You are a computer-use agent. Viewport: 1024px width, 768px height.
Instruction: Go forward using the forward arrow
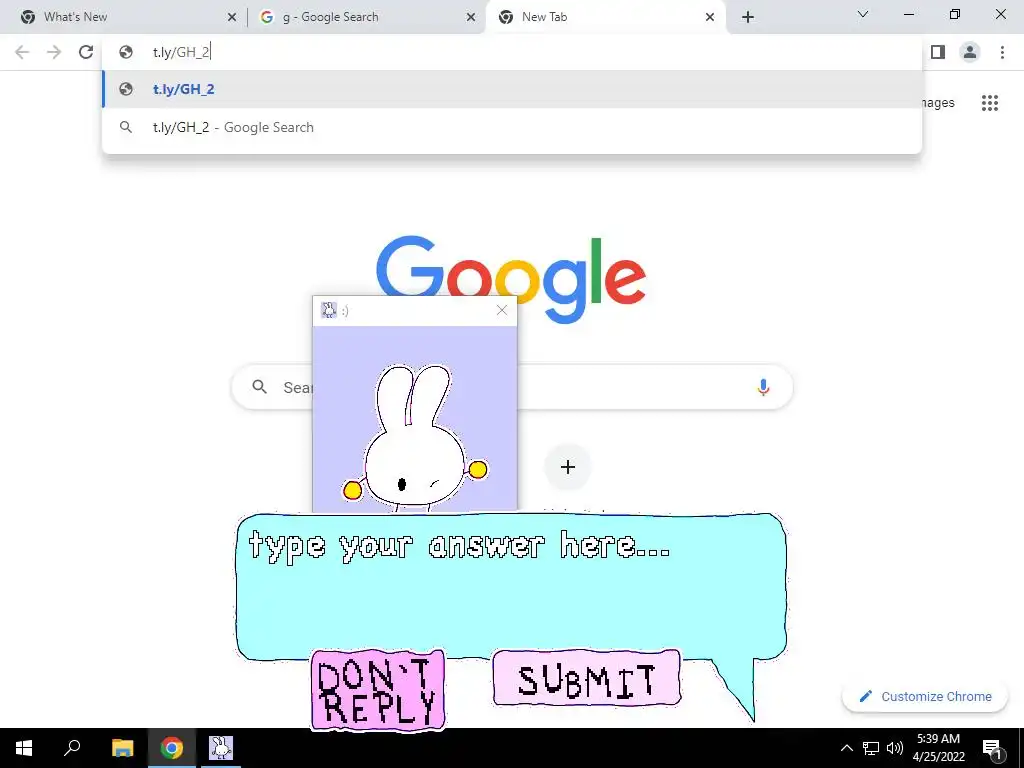[54, 52]
